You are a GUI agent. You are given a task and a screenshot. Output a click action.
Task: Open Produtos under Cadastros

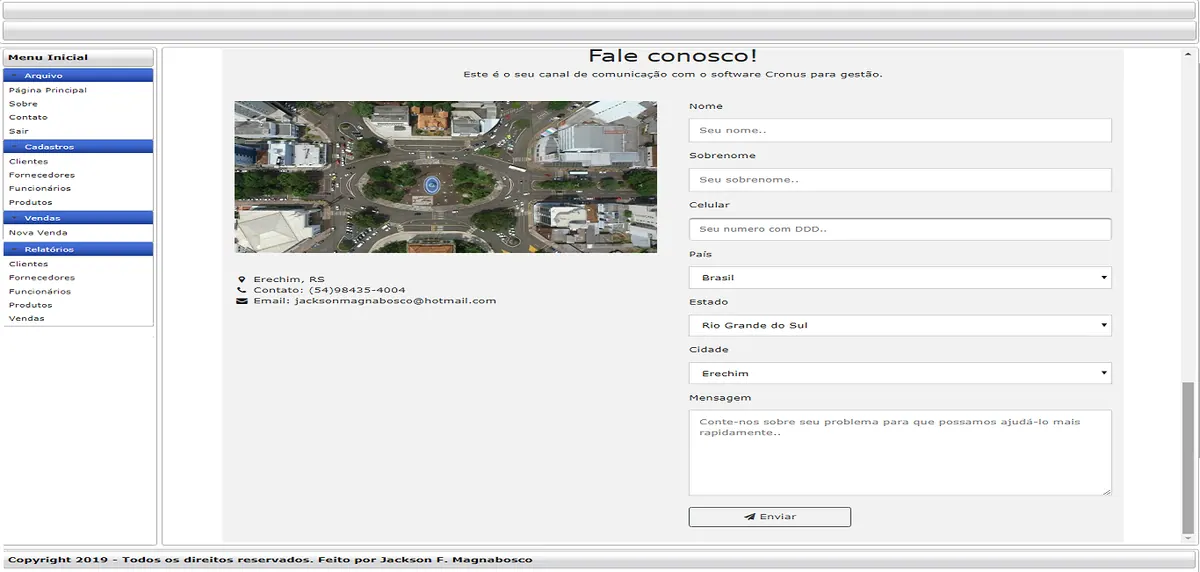tap(30, 202)
